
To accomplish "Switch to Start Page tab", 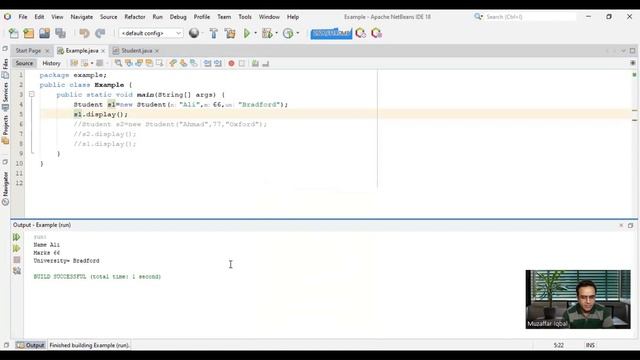I will [28, 51].
